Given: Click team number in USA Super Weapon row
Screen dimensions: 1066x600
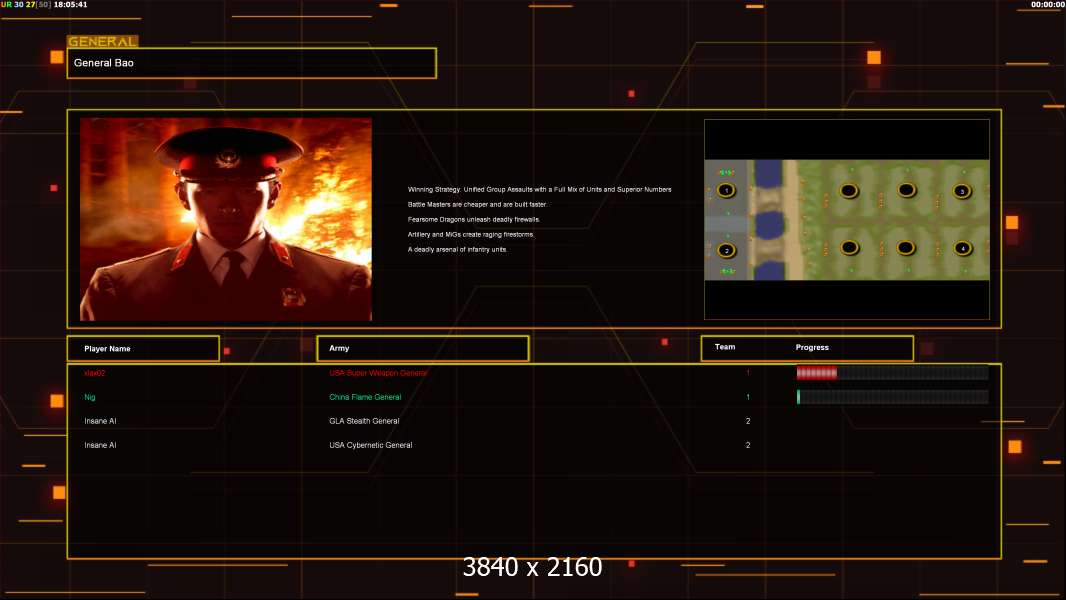Looking at the screenshot, I should click(x=748, y=373).
